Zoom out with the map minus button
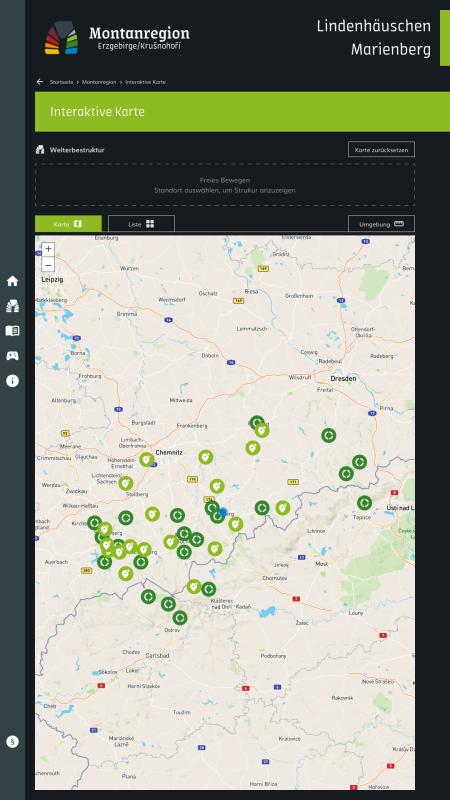 (48, 265)
